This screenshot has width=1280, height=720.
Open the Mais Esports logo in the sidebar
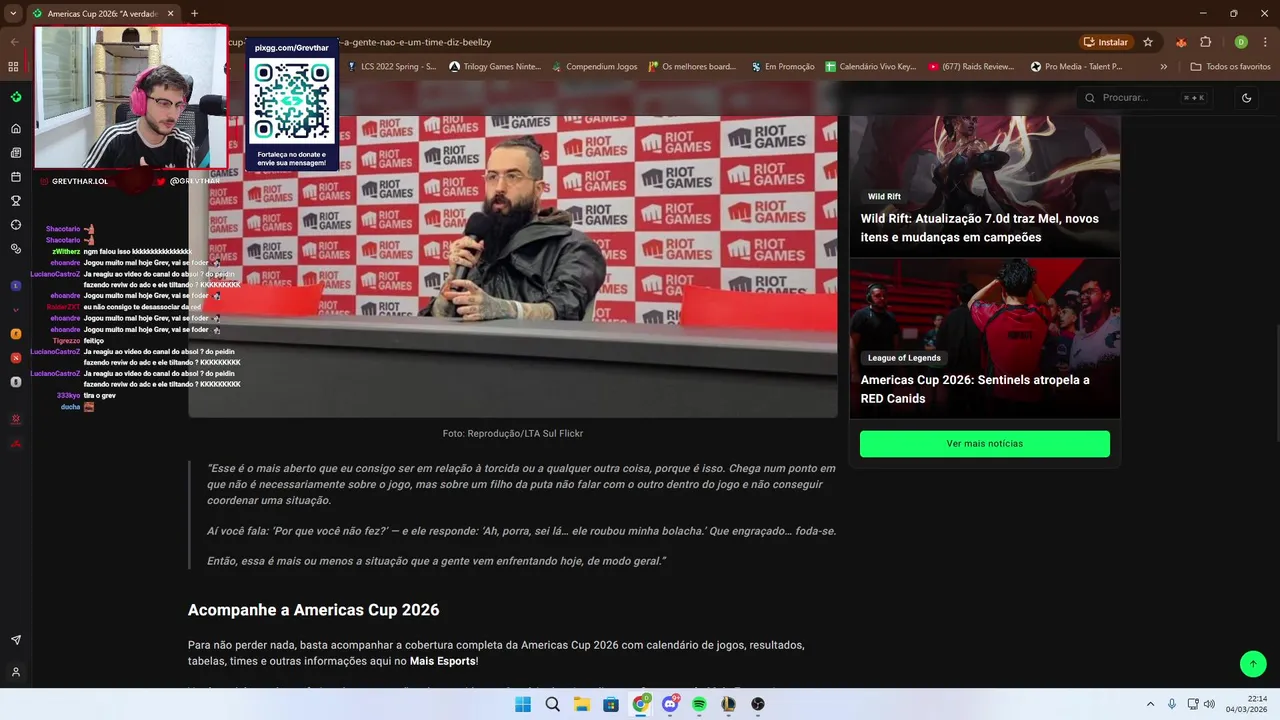click(16, 97)
